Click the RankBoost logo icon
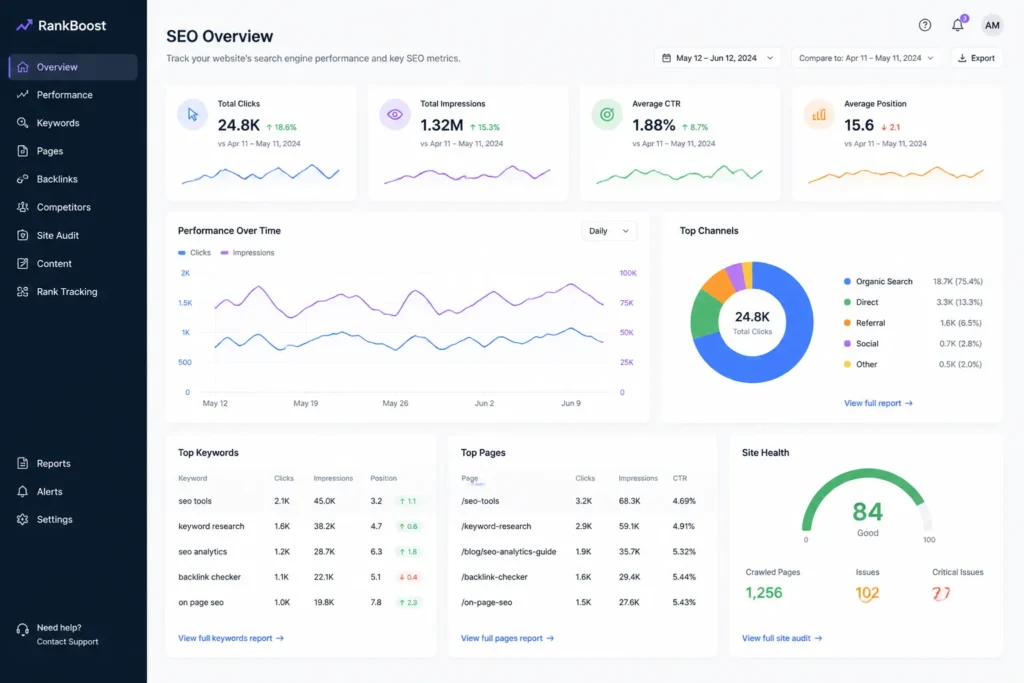This screenshot has width=1024, height=683. [24, 25]
